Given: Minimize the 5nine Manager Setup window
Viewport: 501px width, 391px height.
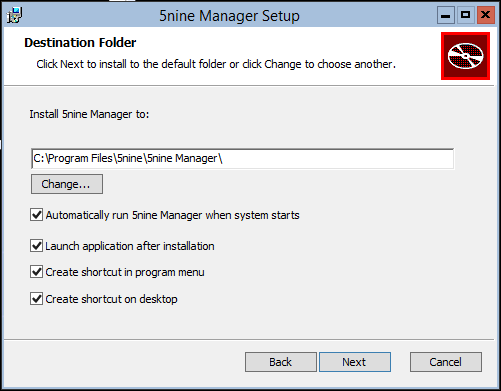Looking at the screenshot, I should (446, 15).
